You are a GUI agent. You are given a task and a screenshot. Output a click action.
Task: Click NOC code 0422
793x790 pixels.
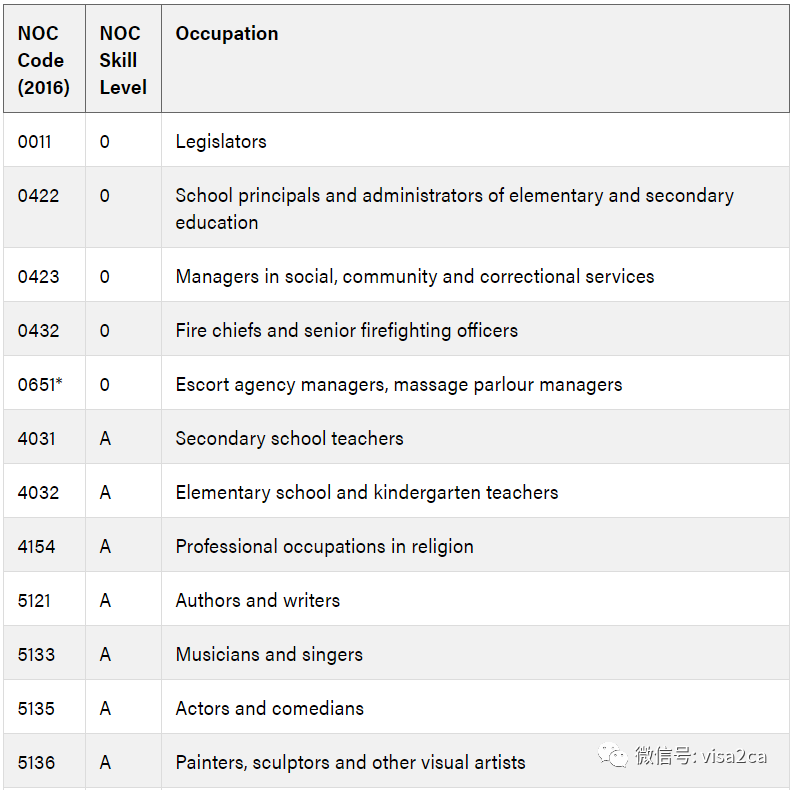[x=38, y=196]
